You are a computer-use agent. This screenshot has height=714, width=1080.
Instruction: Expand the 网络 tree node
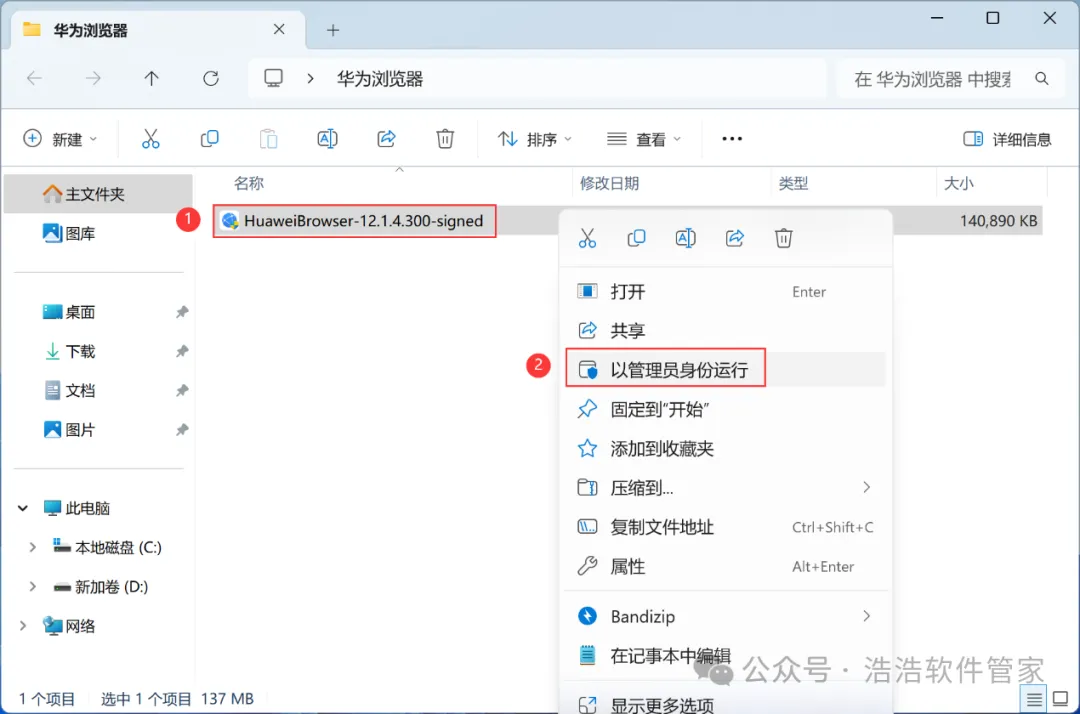[23, 626]
